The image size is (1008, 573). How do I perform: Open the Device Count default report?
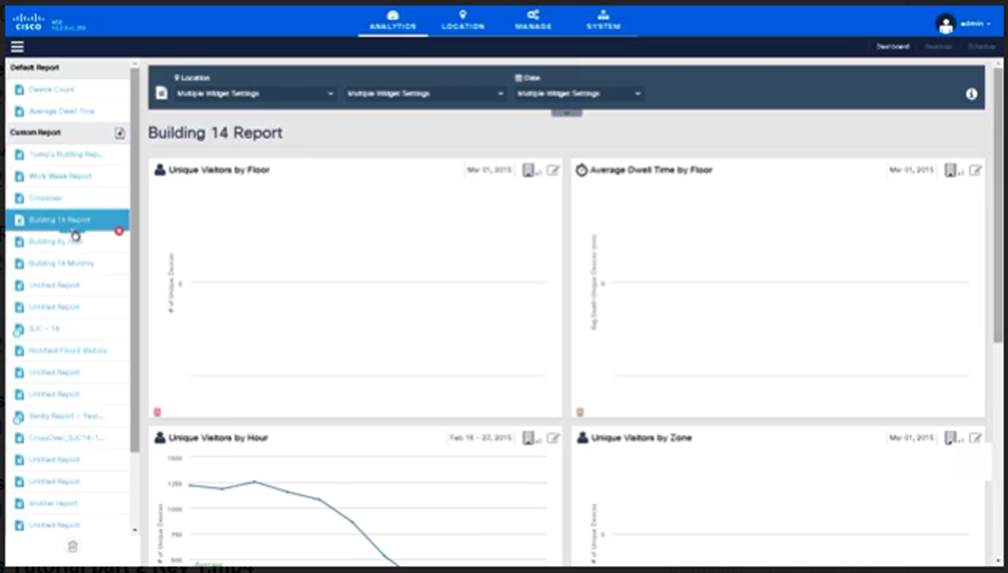[x=51, y=90]
